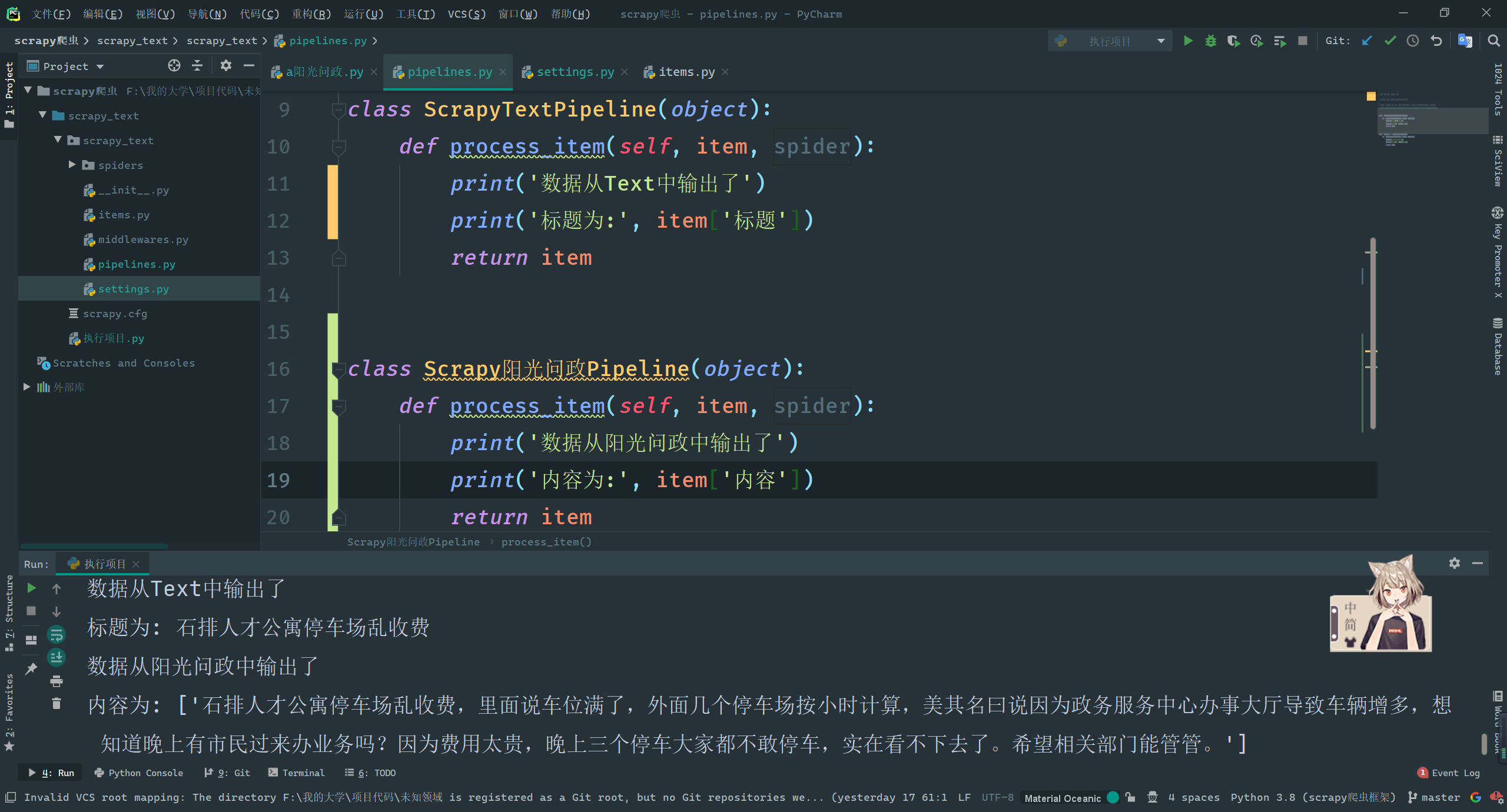The width and height of the screenshot is (1507, 812).
Task: Switch to settings.py editor tab
Action: click(575, 72)
